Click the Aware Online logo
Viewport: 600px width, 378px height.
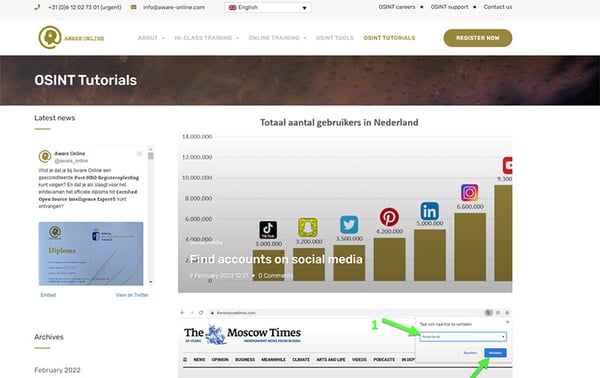[x=71, y=37]
